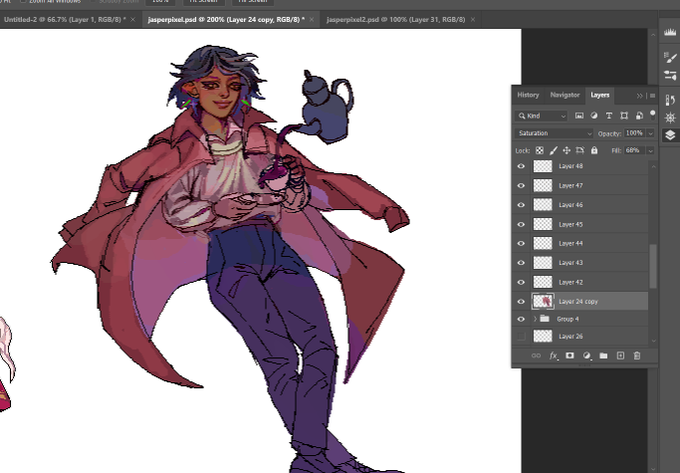This screenshot has height=473, width=680.
Task: Click the Fill 68% value field
Action: (634, 150)
